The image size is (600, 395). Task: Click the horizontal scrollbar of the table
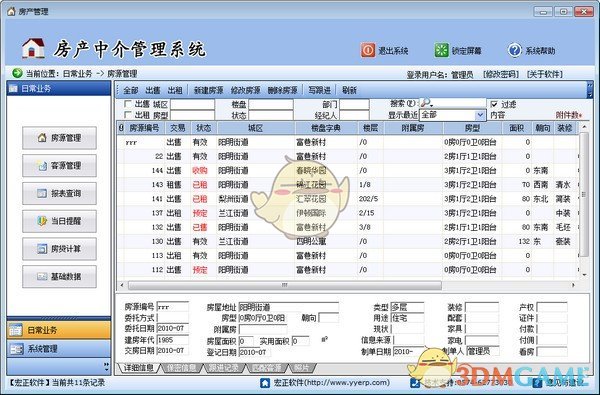tap(284, 285)
